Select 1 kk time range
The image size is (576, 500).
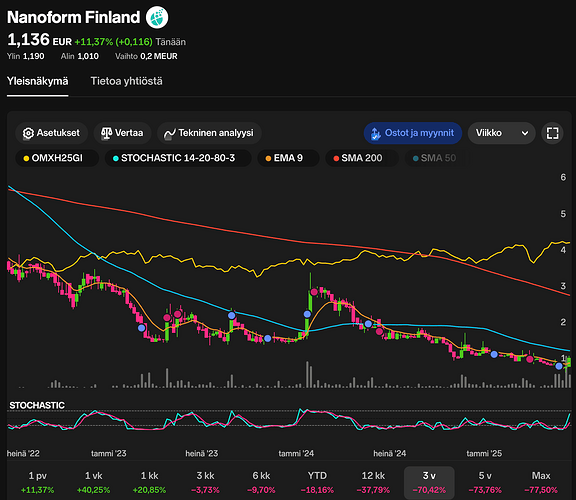149,482
